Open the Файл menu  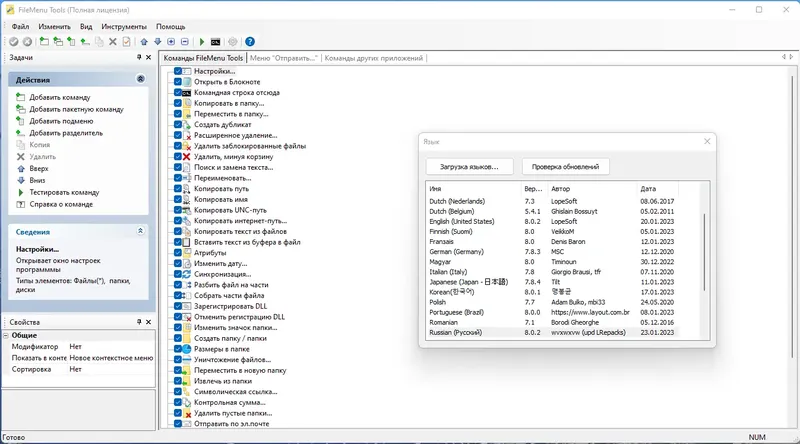coord(20,27)
